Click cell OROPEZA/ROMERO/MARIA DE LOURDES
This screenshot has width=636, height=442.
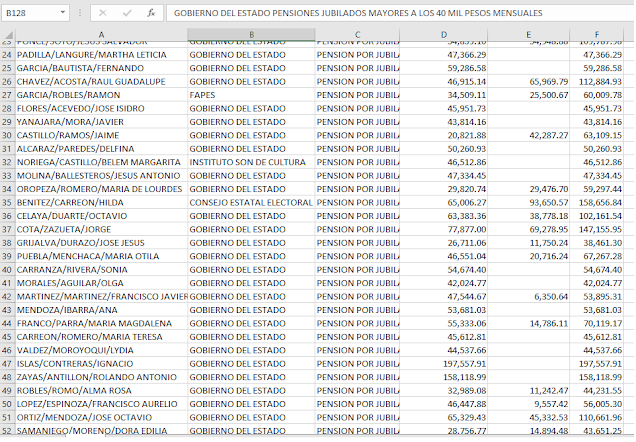pos(101,189)
